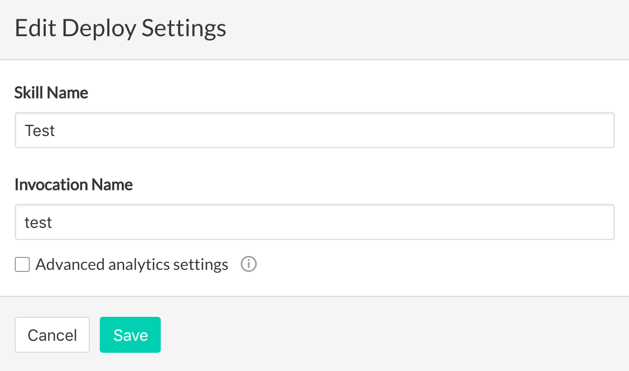Click the white Cancel button
629x371 pixels.
[x=52, y=335]
